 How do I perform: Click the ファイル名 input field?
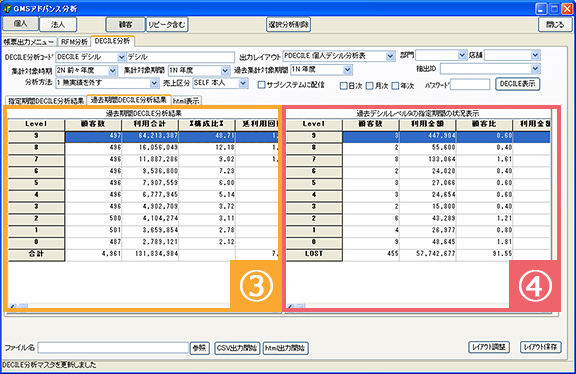[x=113, y=348]
